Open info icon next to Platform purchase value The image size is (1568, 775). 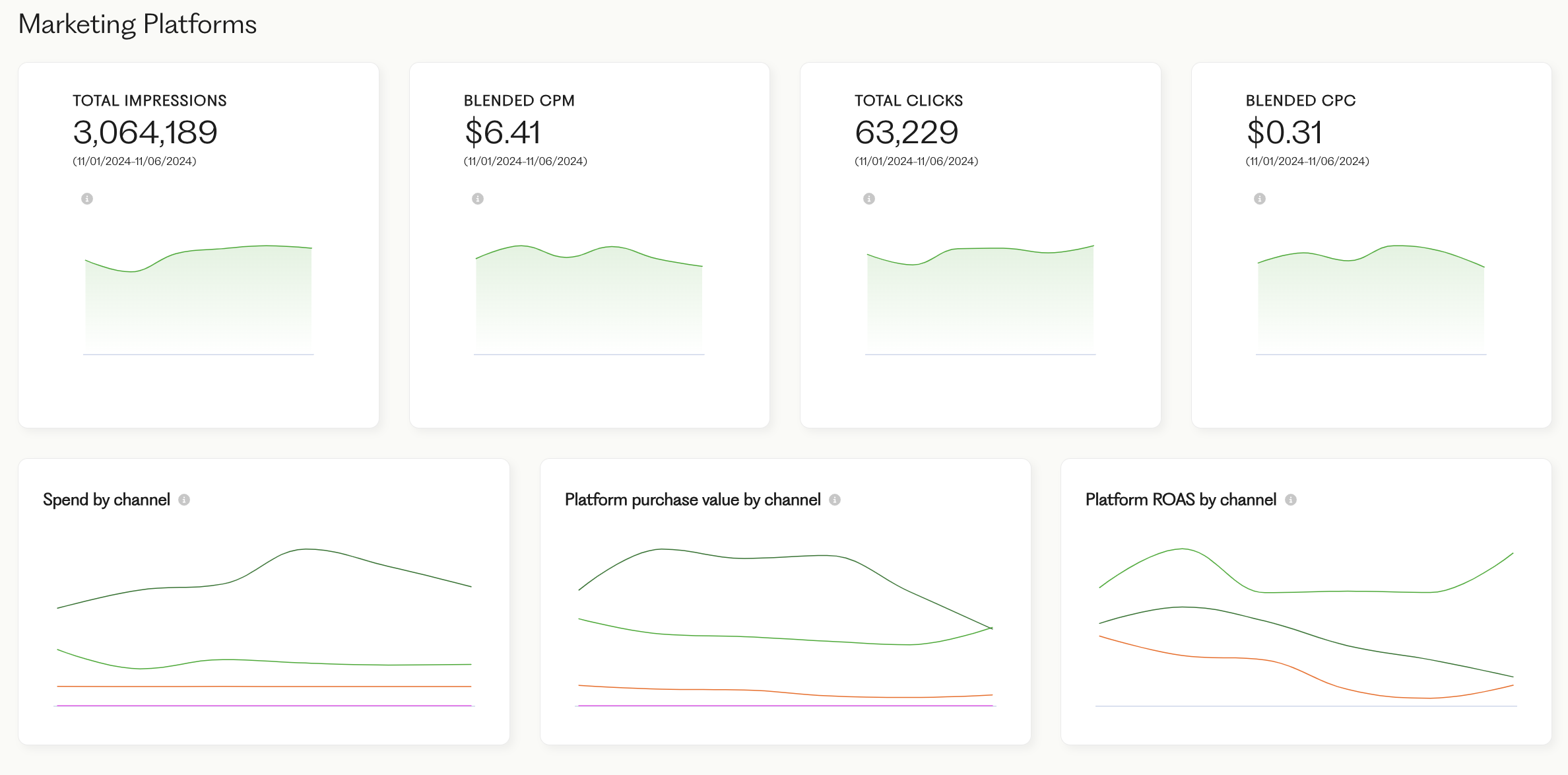835,500
